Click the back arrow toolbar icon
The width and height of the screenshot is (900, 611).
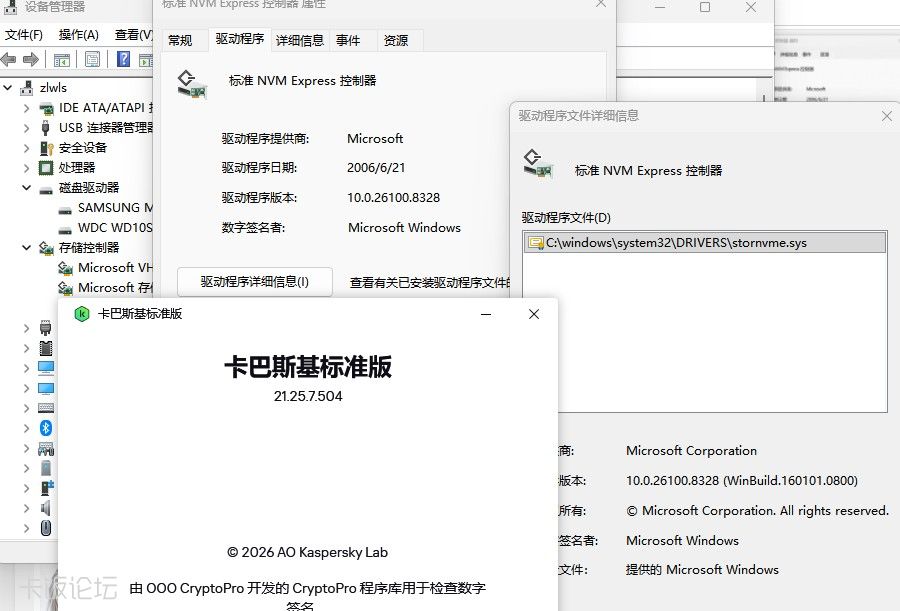click(x=9, y=59)
